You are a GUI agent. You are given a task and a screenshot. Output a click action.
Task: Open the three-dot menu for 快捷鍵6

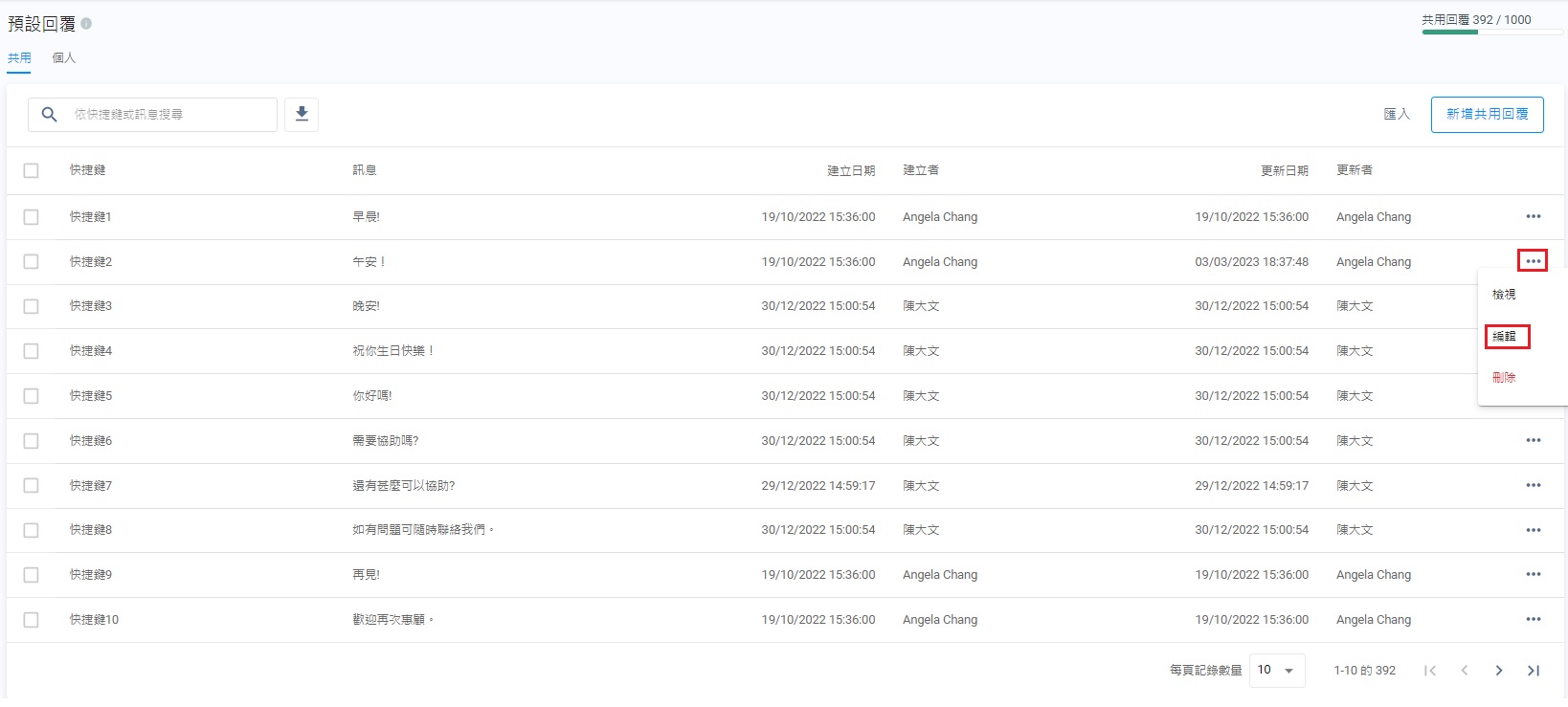click(x=1533, y=441)
